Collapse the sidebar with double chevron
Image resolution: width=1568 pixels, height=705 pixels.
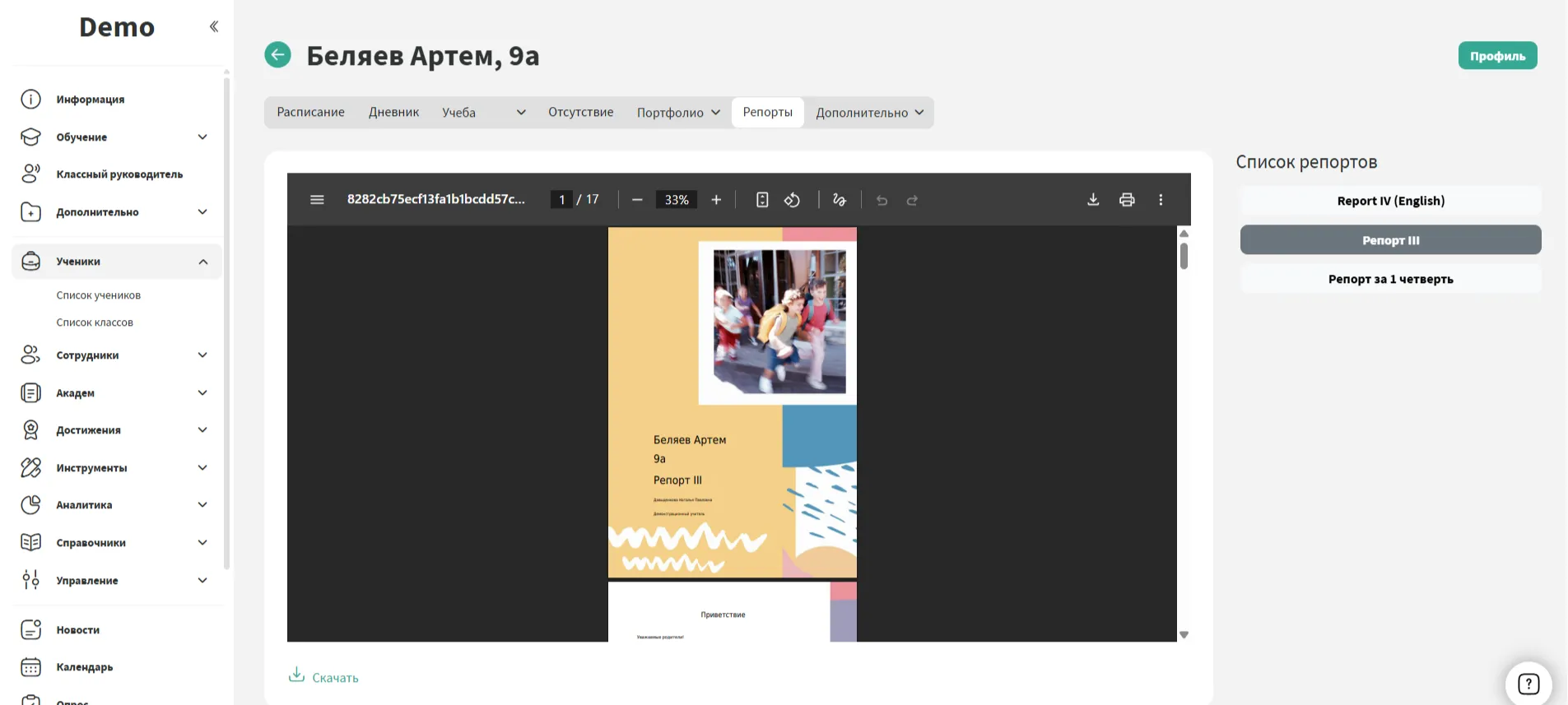point(214,26)
